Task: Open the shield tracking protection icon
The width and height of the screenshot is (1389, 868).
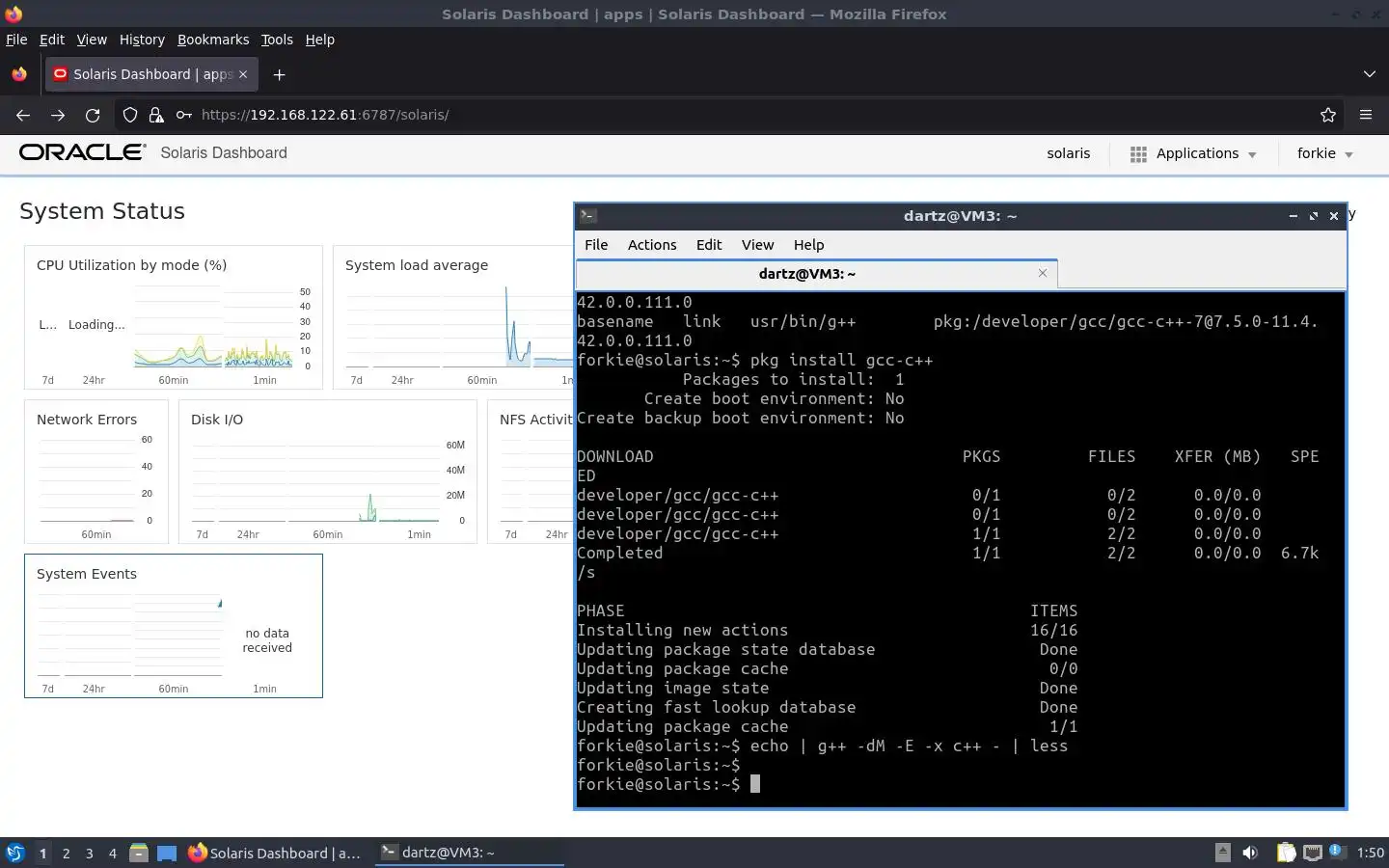Action: 130,115
